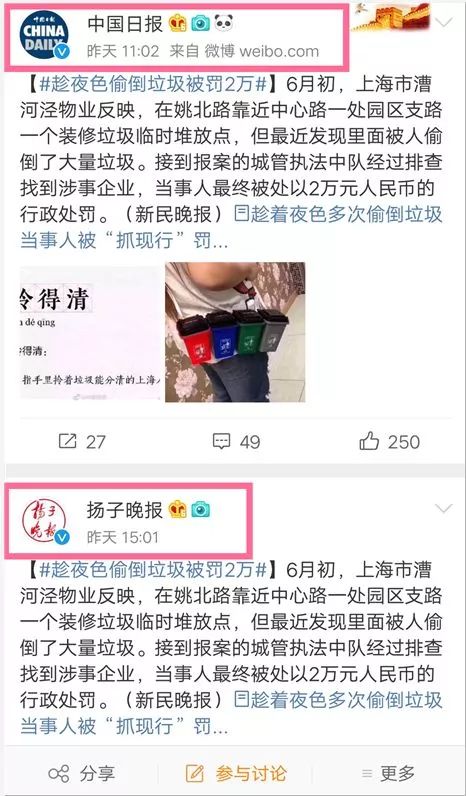
Task: Open the hashtag in the 扬子晚报 post
Action: (153, 570)
